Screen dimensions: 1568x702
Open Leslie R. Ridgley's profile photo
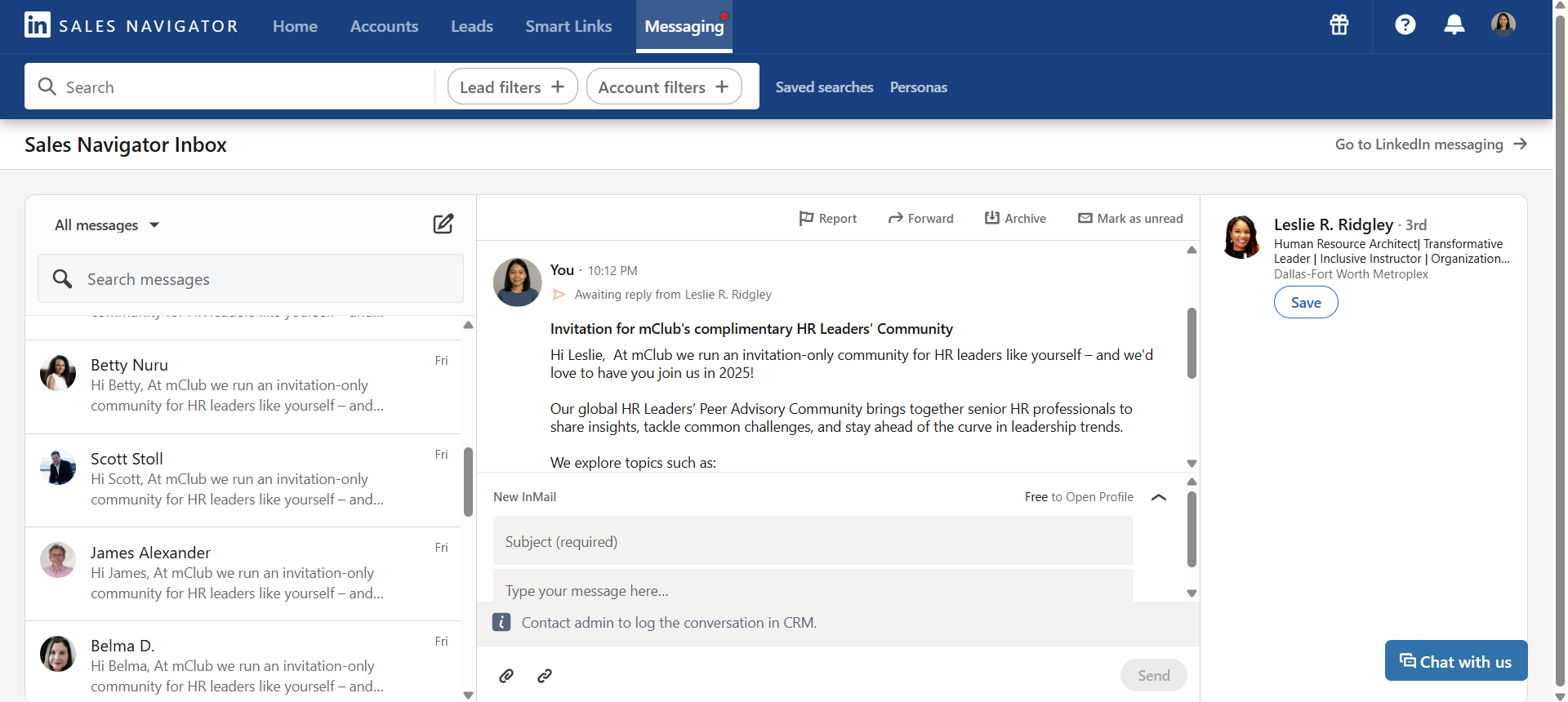[x=1241, y=237]
